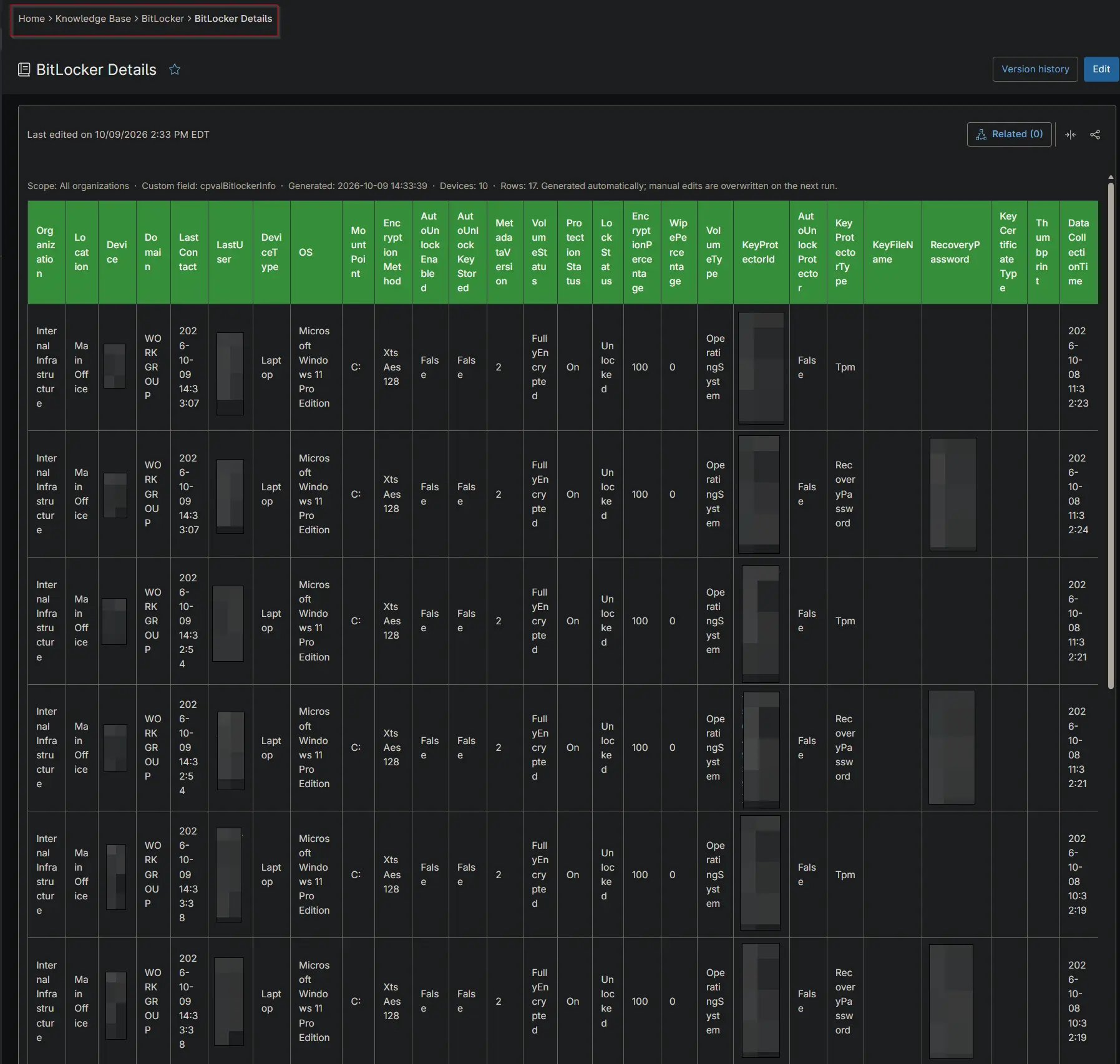Star the BitLocker Details document as favorite

coord(175,69)
